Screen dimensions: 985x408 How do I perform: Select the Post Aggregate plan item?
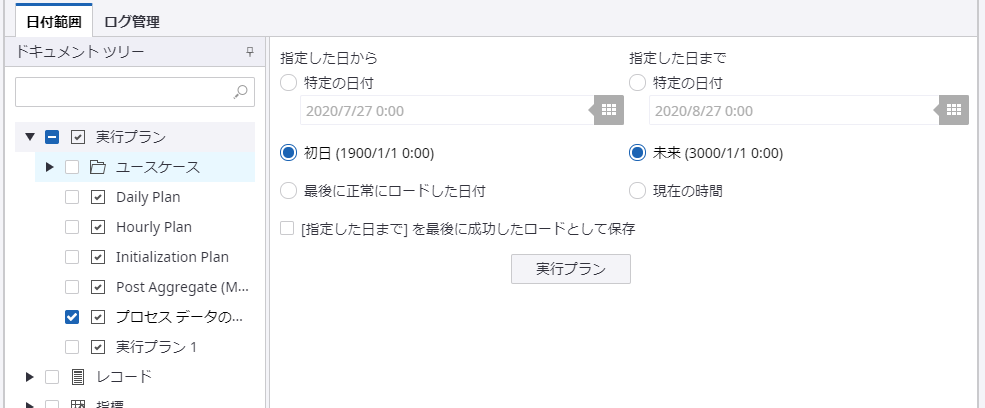(180, 287)
